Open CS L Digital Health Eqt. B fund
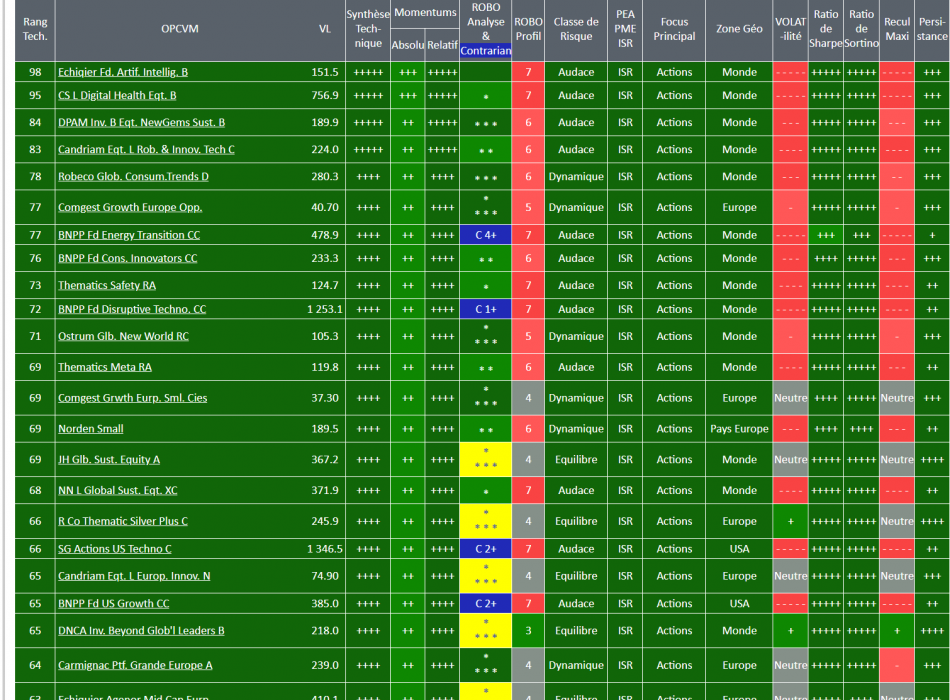Viewport: 950px width, 700px height. pyautogui.click(x=117, y=95)
